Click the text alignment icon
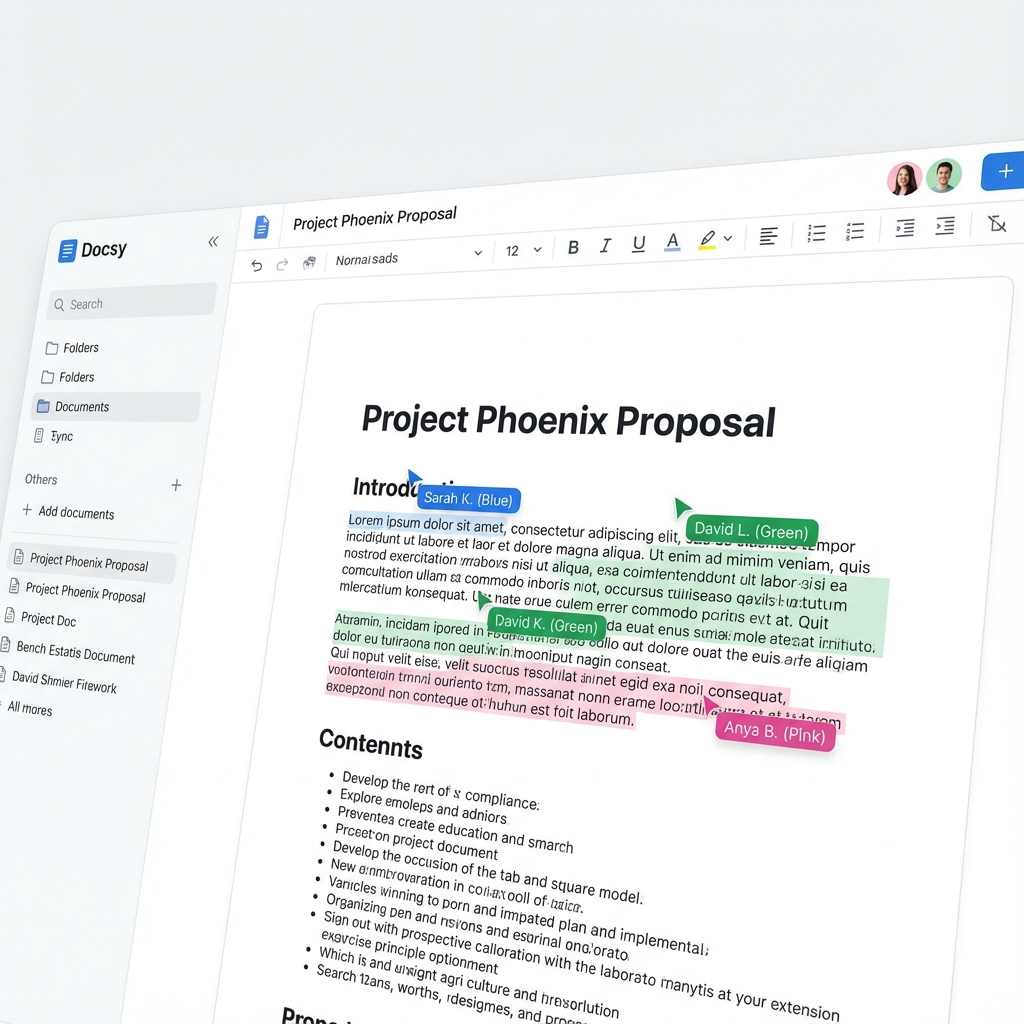Viewport: 1024px width, 1024px height. pos(768,236)
